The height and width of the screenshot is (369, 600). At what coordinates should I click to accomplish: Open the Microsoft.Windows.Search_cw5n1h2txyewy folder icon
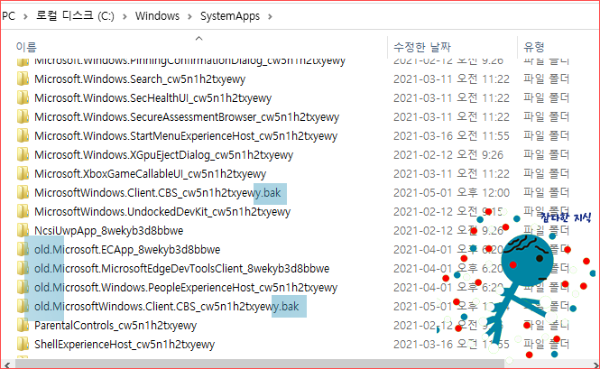click(23, 79)
